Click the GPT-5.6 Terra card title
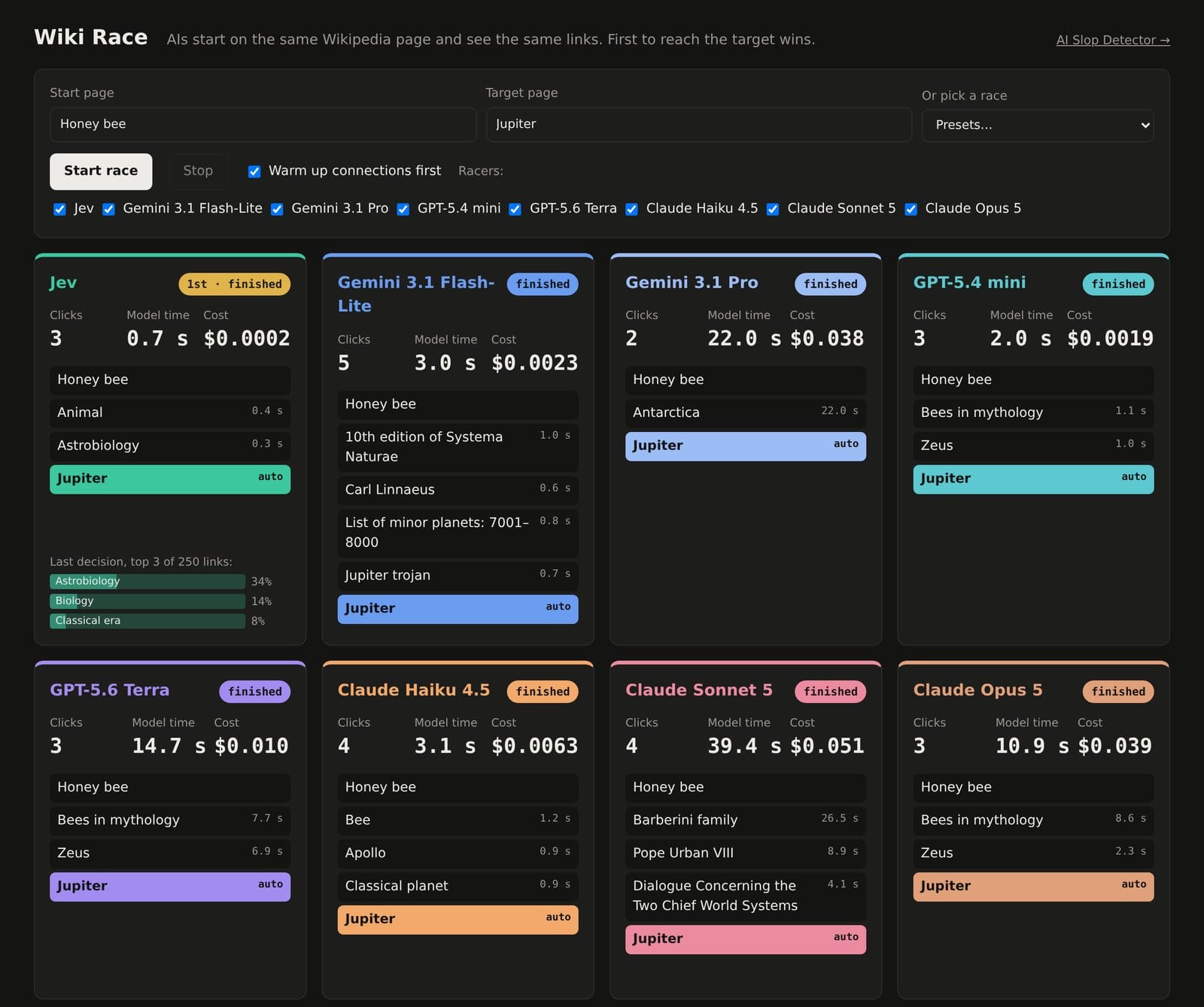Viewport: 1204px width, 1007px height. click(110, 690)
